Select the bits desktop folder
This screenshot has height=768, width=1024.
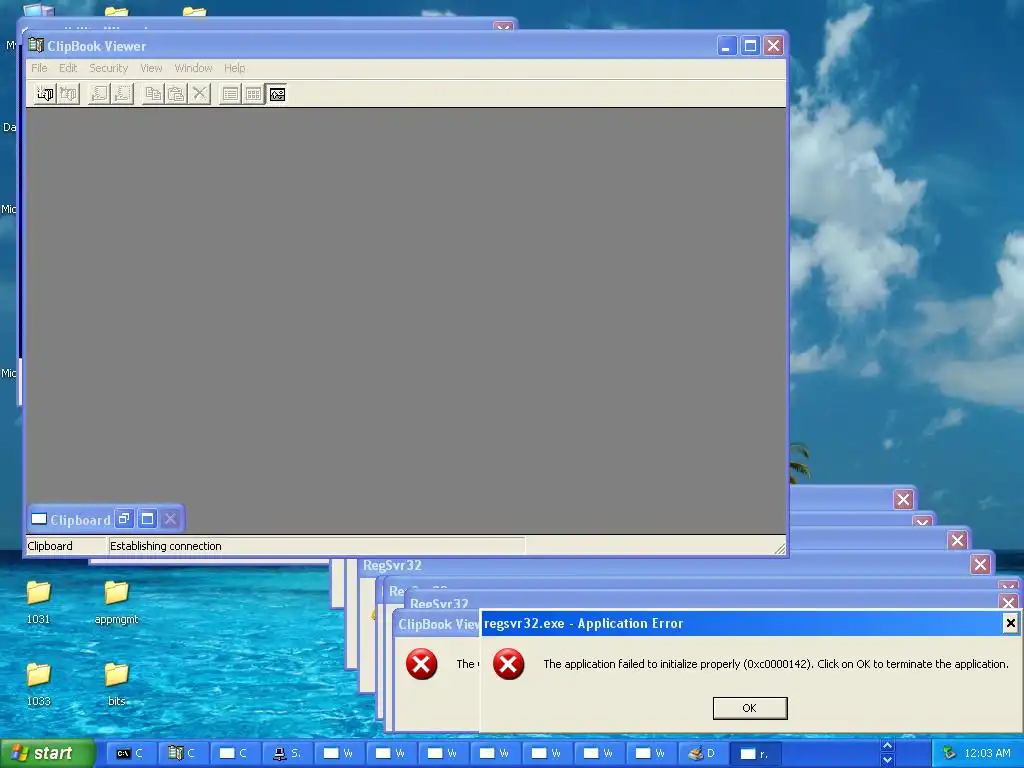pyautogui.click(x=116, y=684)
